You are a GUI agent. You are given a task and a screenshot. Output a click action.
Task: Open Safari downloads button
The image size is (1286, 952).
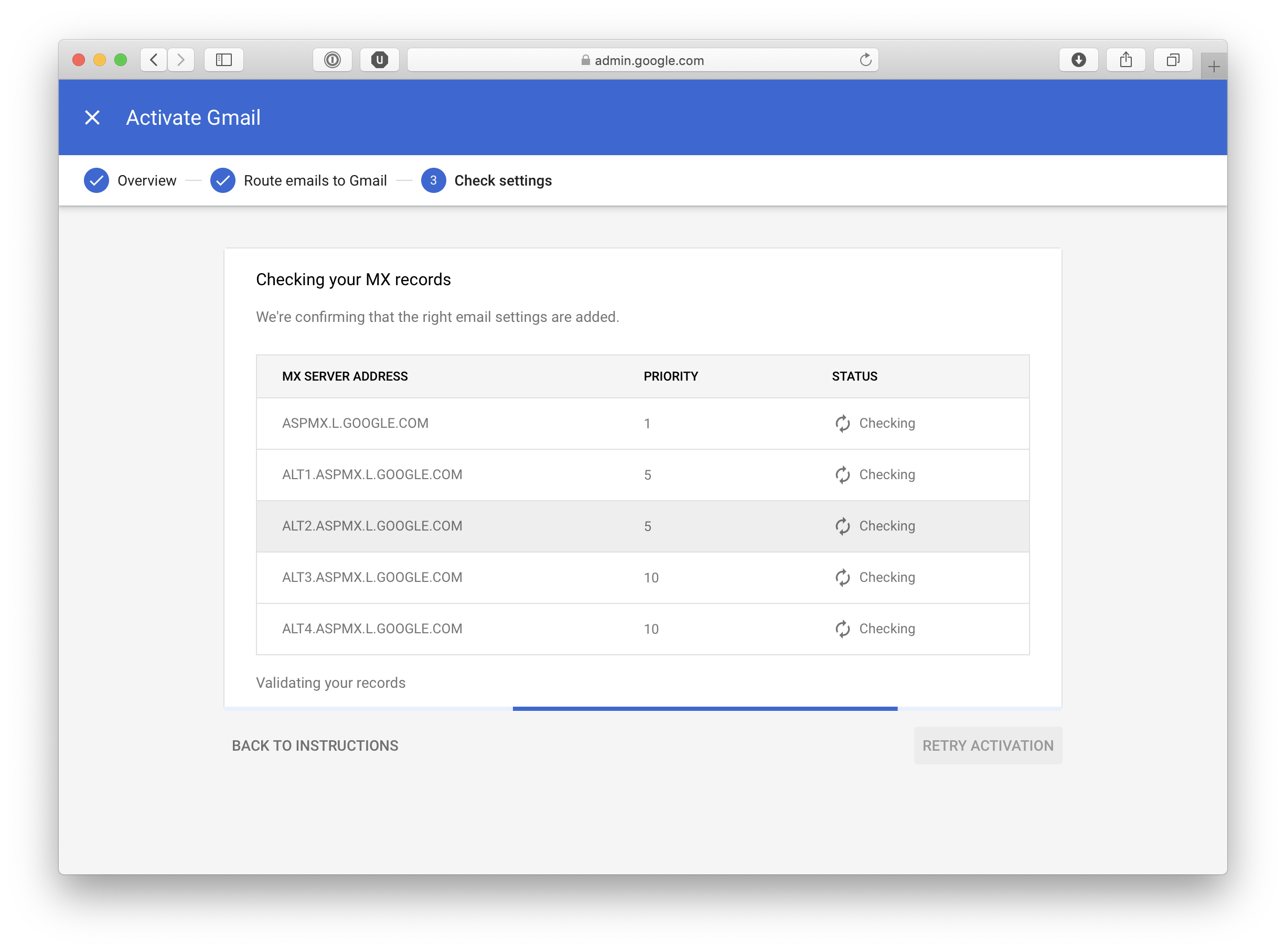(x=1078, y=60)
